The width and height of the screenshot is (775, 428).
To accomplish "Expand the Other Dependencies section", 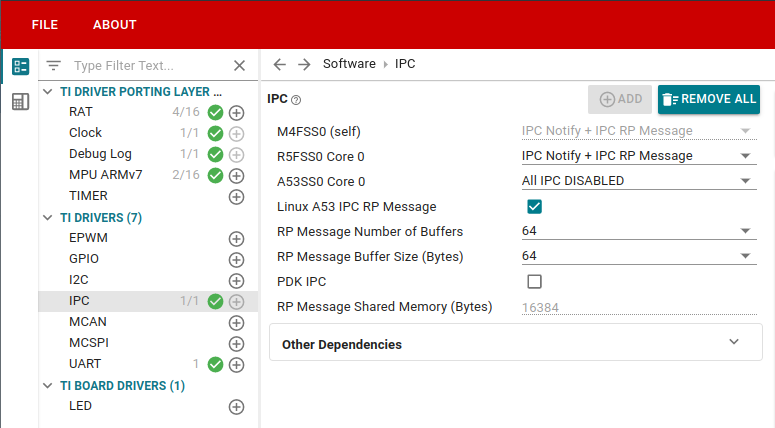I will tap(516, 342).
